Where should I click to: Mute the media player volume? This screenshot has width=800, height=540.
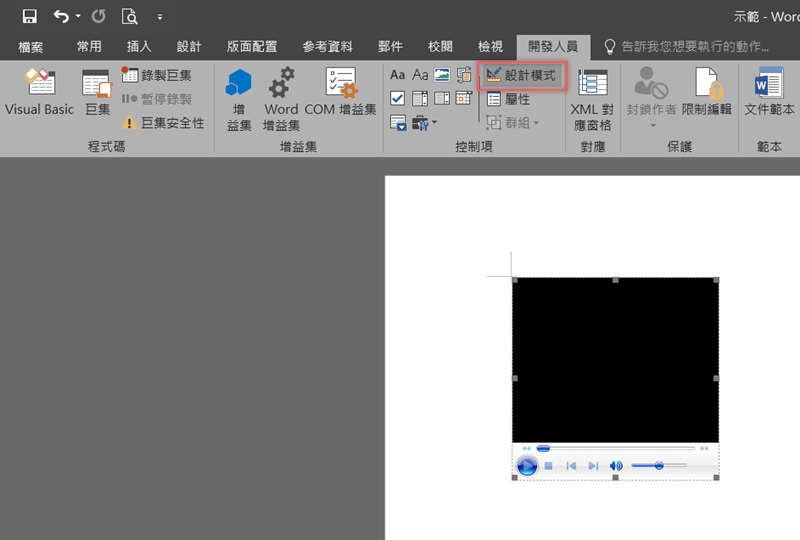(616, 466)
